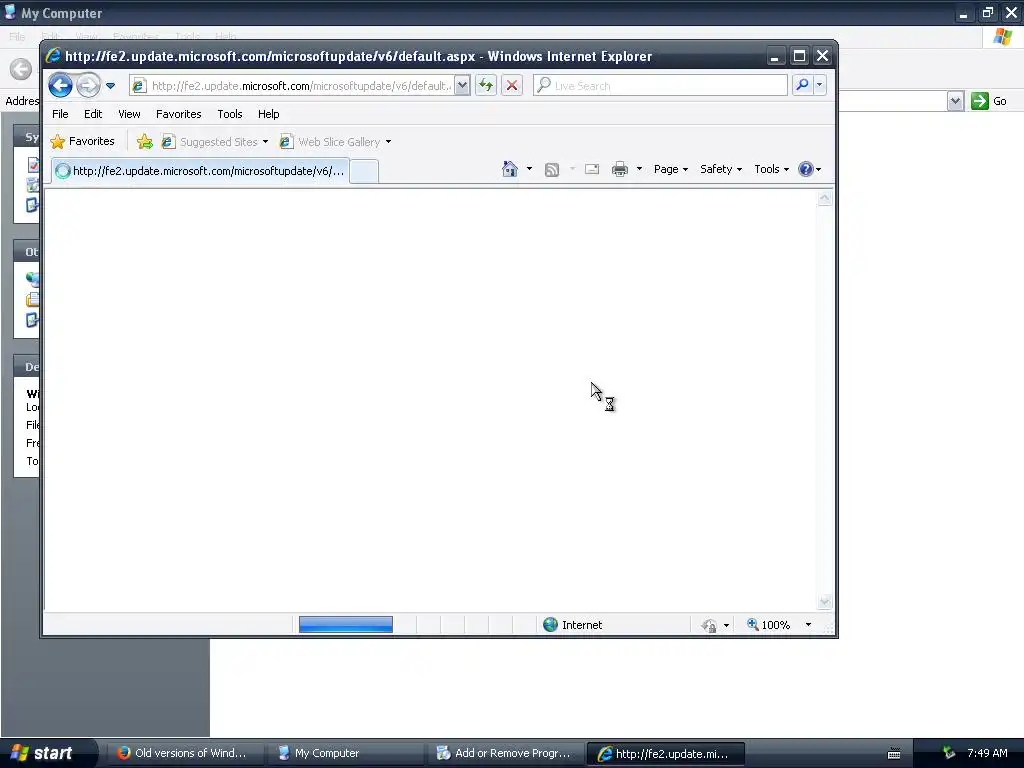Expand the Internet Explorer address bar dropdown
This screenshot has height=768, width=1024.
click(x=462, y=86)
